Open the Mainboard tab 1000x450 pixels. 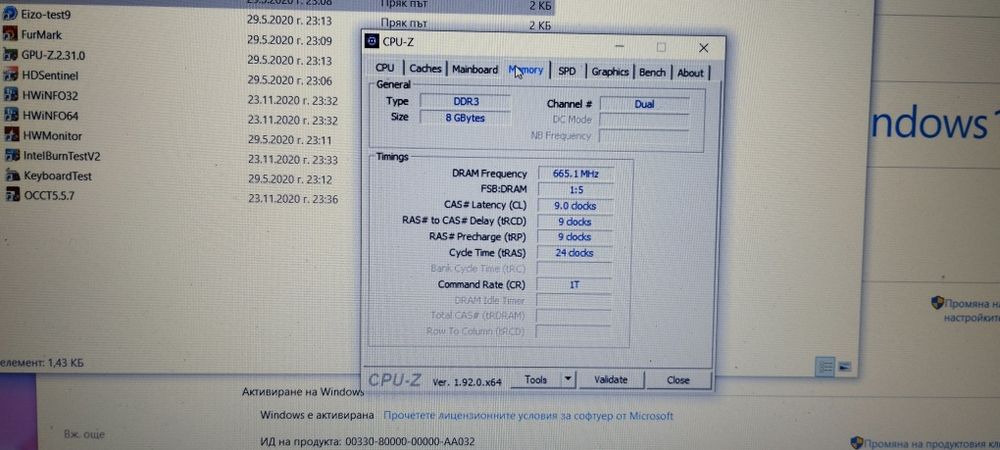point(474,69)
